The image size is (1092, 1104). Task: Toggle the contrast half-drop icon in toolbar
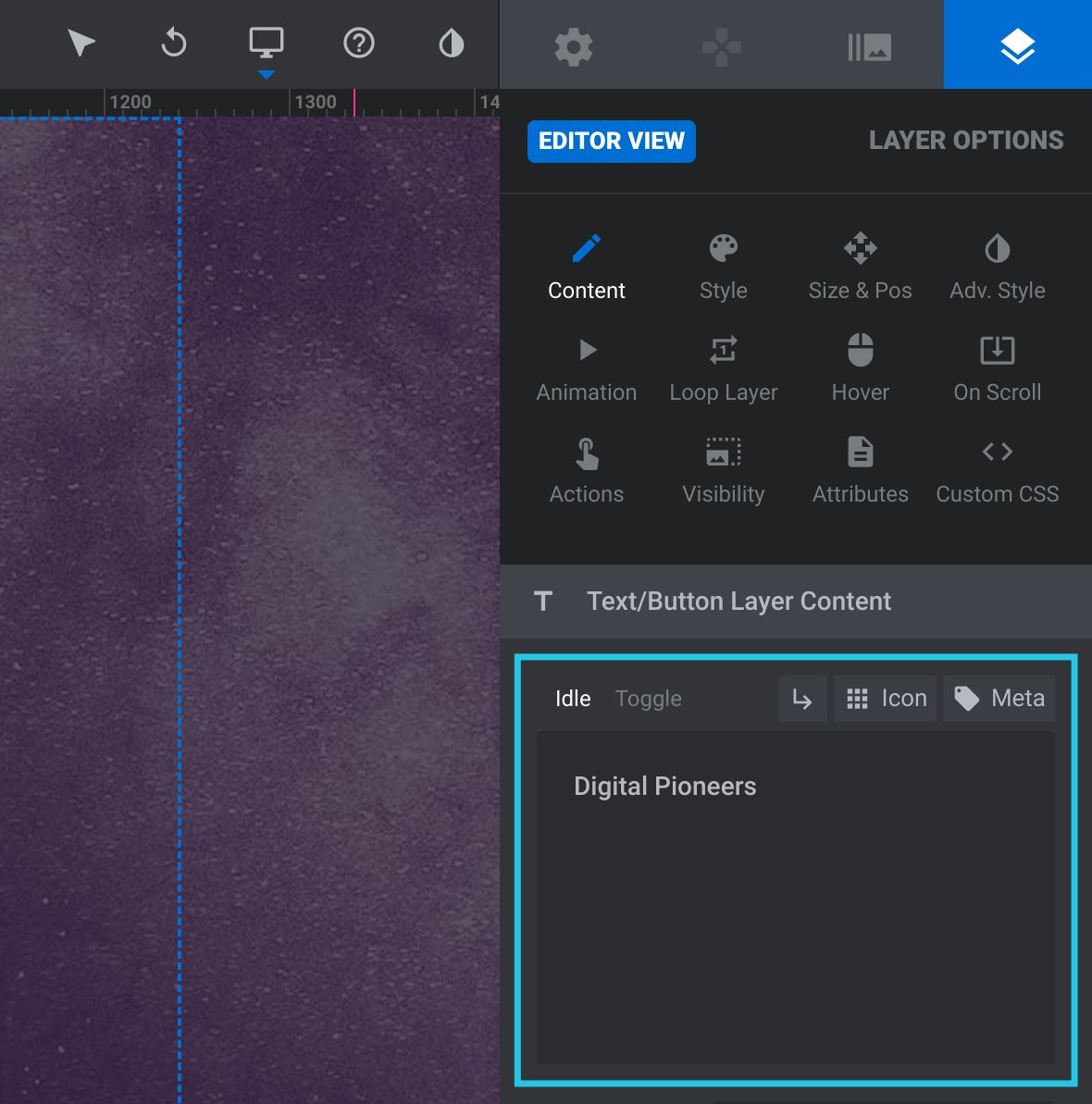click(x=452, y=43)
